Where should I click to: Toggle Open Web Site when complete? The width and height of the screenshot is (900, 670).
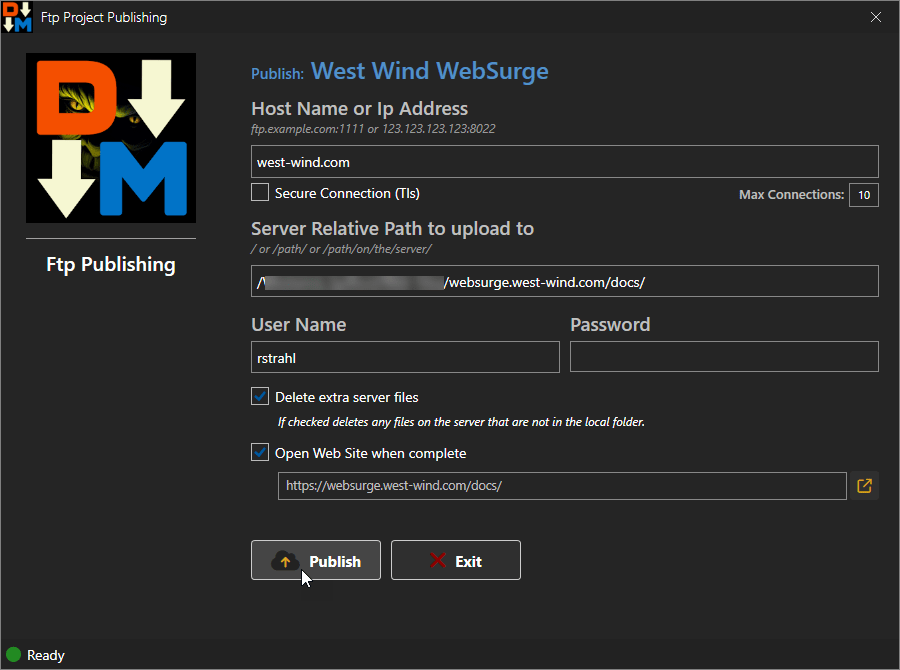point(260,453)
